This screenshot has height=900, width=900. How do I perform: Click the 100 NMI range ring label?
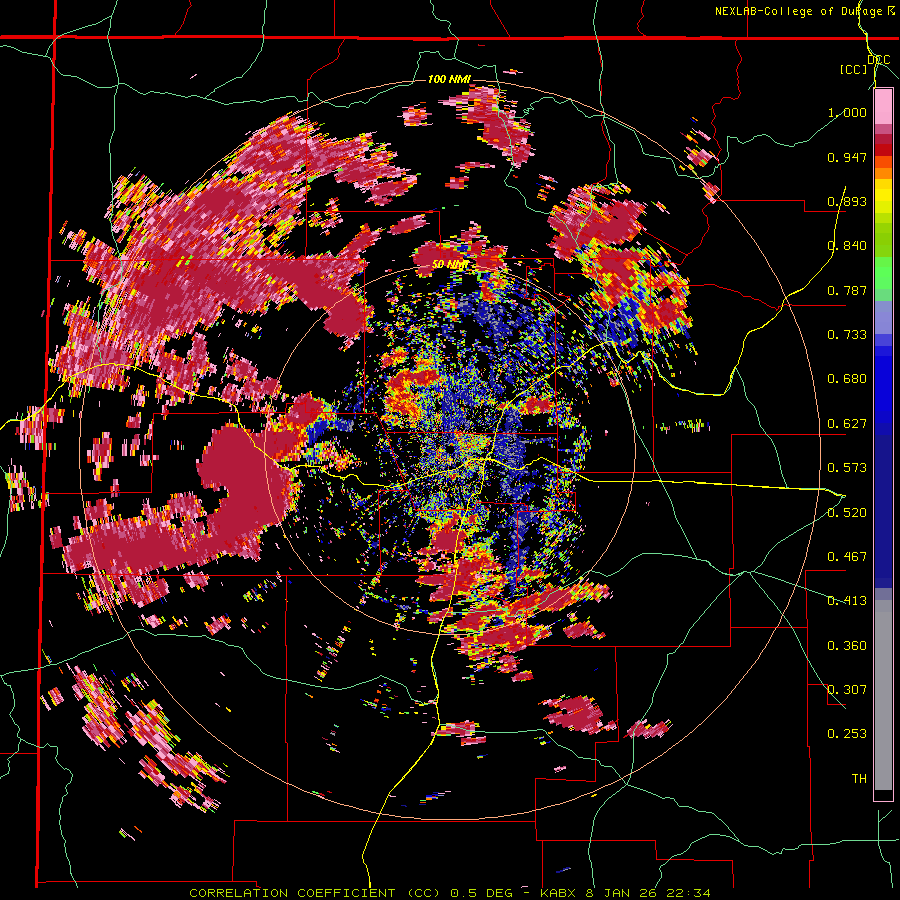[449, 79]
